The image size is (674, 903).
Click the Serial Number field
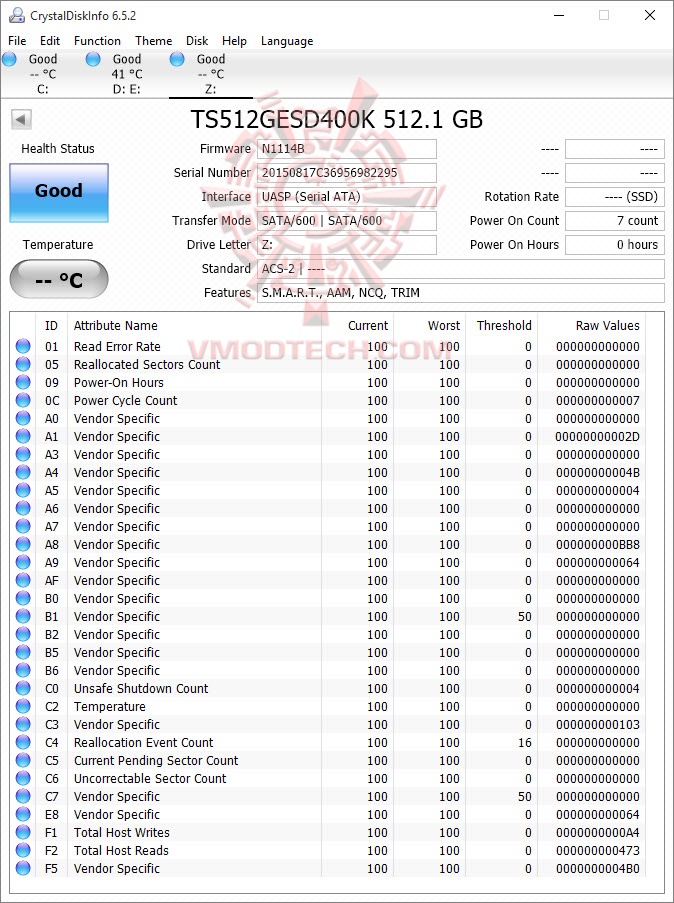click(346, 173)
